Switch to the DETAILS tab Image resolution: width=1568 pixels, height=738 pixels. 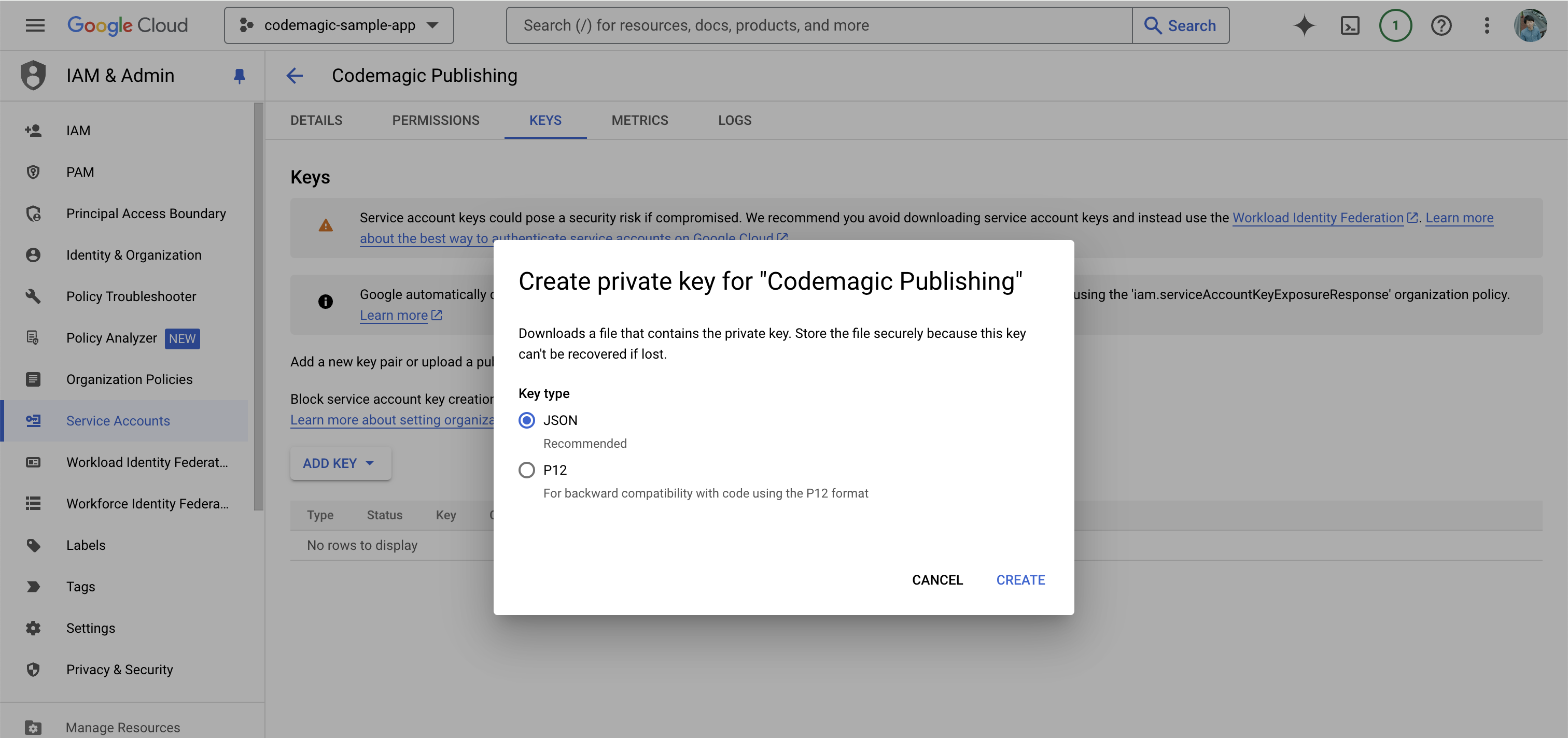[316, 120]
